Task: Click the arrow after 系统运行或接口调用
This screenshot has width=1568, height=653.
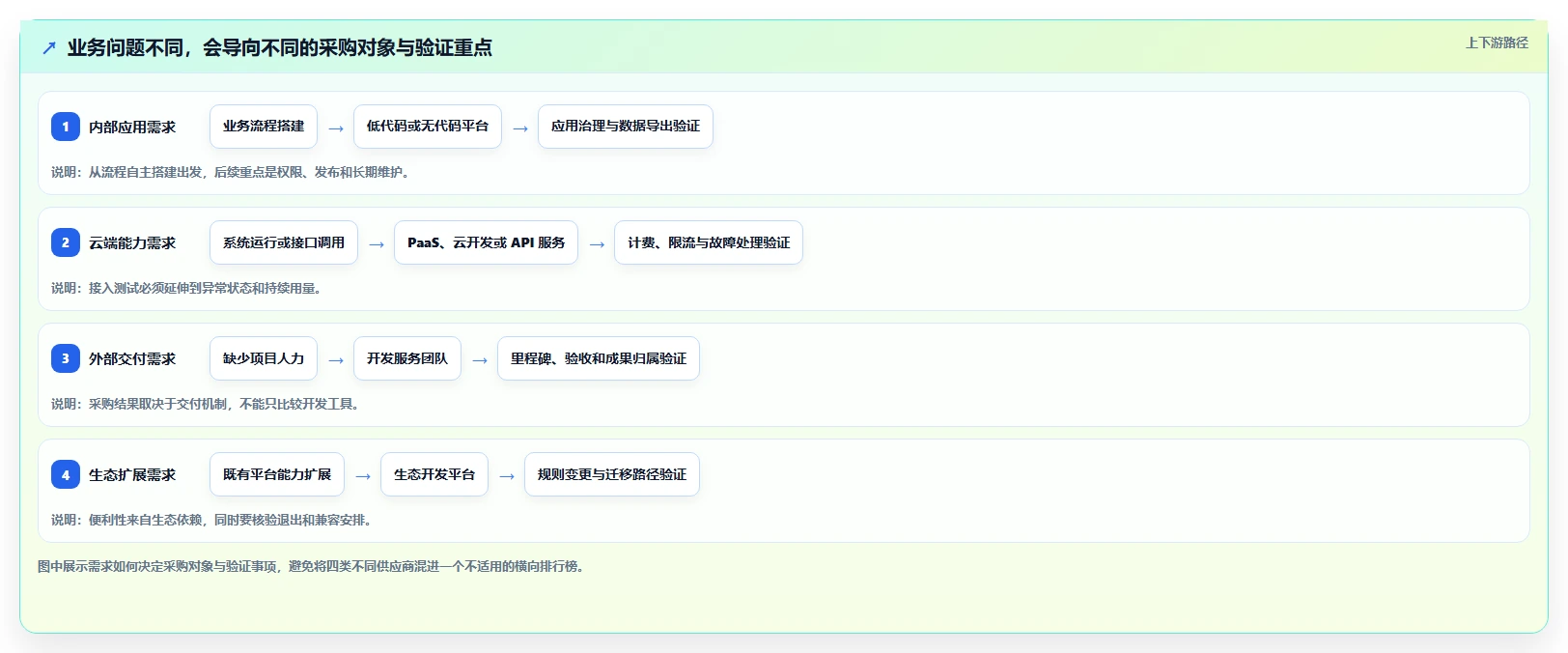Action: point(377,243)
